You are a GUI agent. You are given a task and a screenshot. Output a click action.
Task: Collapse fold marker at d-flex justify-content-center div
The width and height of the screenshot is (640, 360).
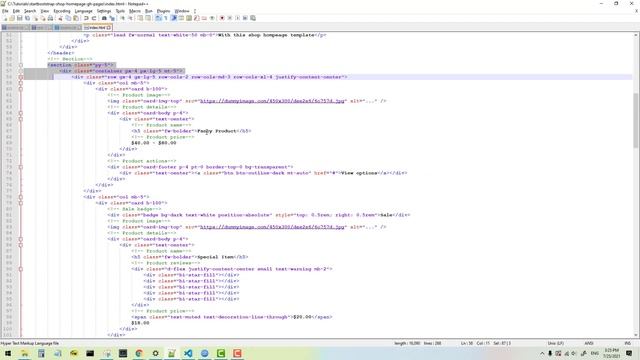pyautogui.click(x=20, y=269)
